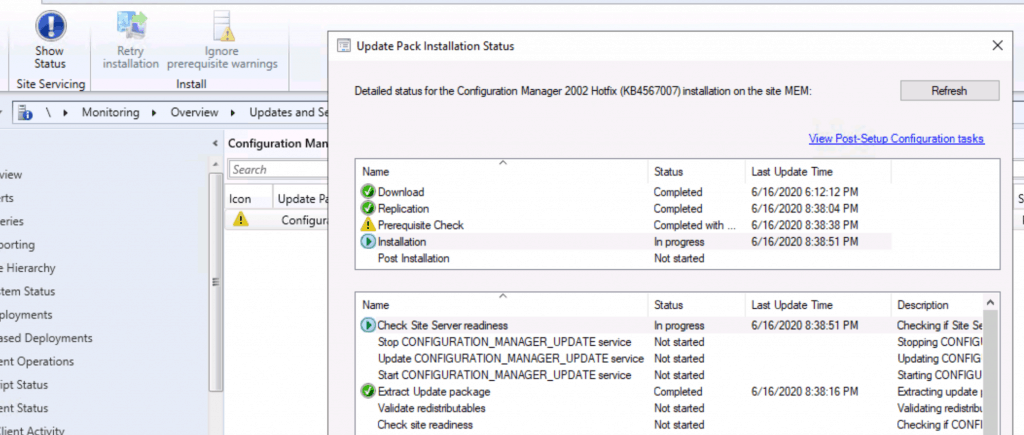Sort top list by Name column header
The width and height of the screenshot is (1024, 435).
[502, 172]
